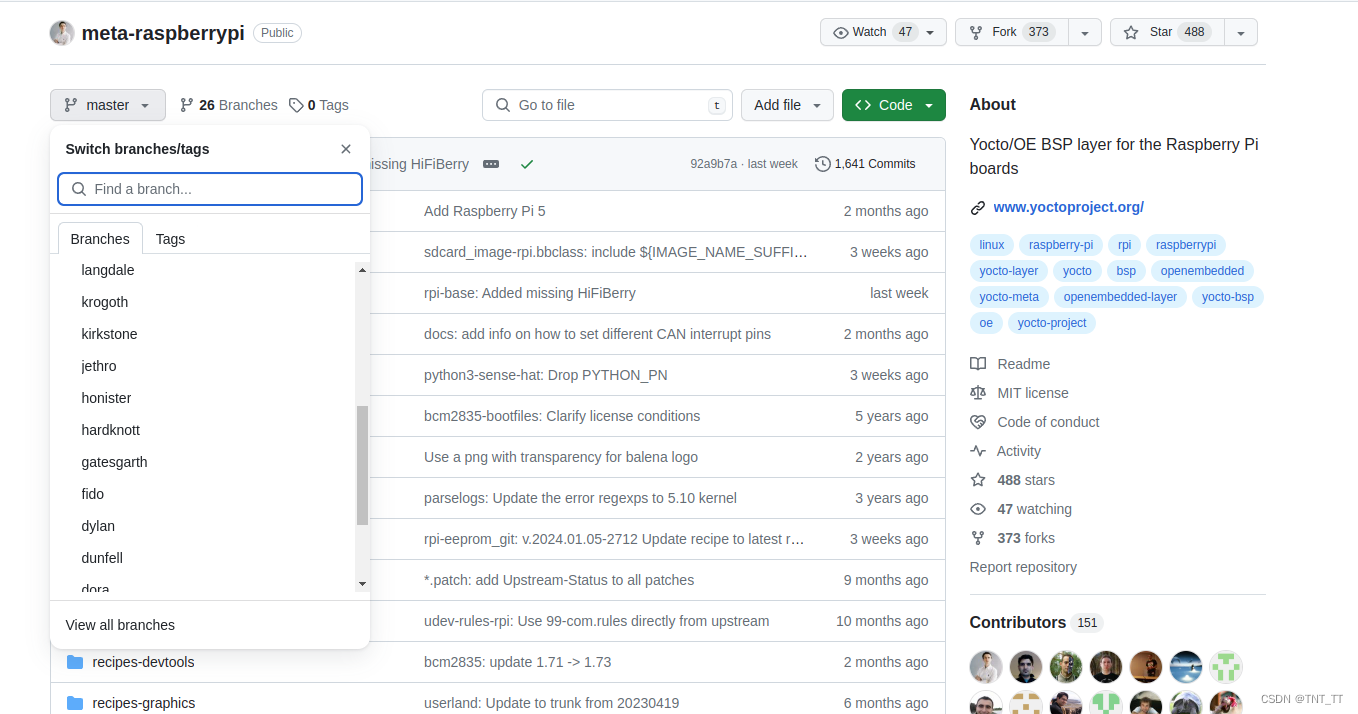Click the rpi topic tag
This screenshot has width=1358, height=714.
click(x=1125, y=245)
